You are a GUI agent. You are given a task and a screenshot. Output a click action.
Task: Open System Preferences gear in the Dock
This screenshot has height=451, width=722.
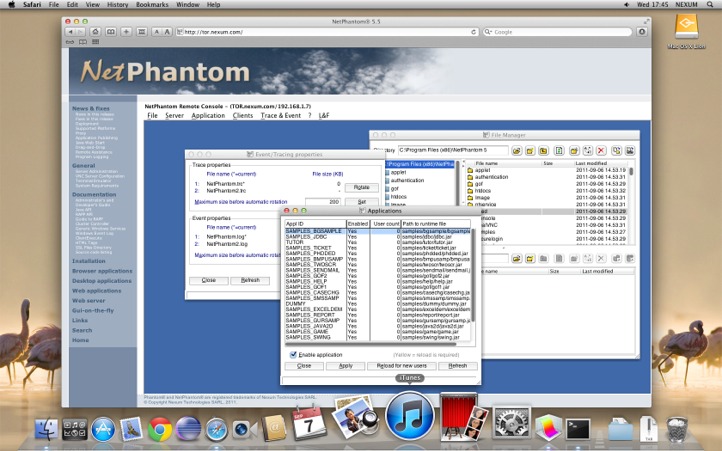coord(511,423)
